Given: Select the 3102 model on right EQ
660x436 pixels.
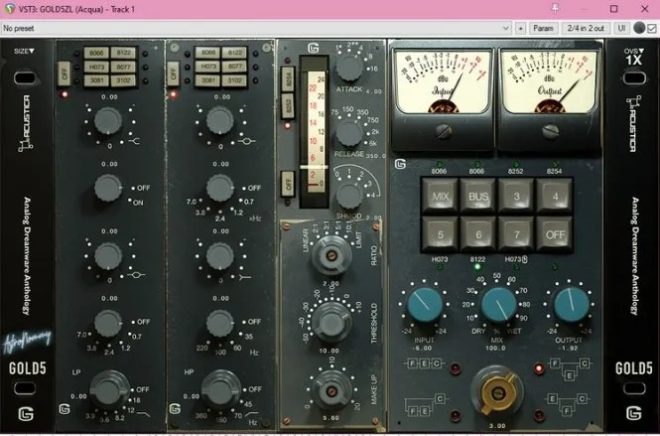Looking at the screenshot, I should (x=234, y=80).
